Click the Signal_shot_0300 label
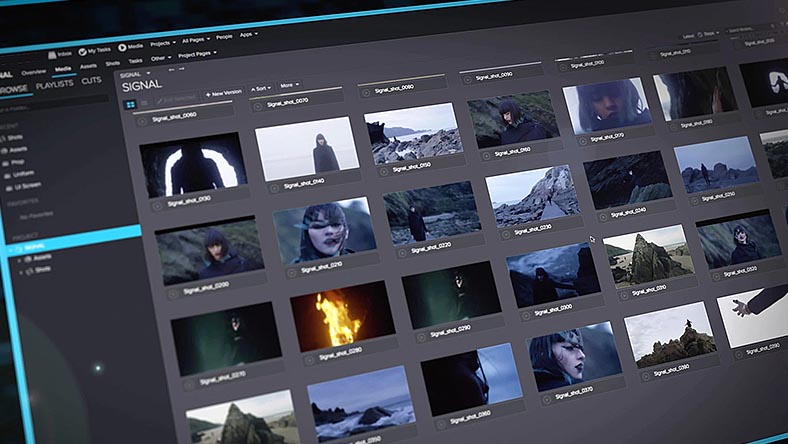Screen dimensions: 788x444 [552, 311]
